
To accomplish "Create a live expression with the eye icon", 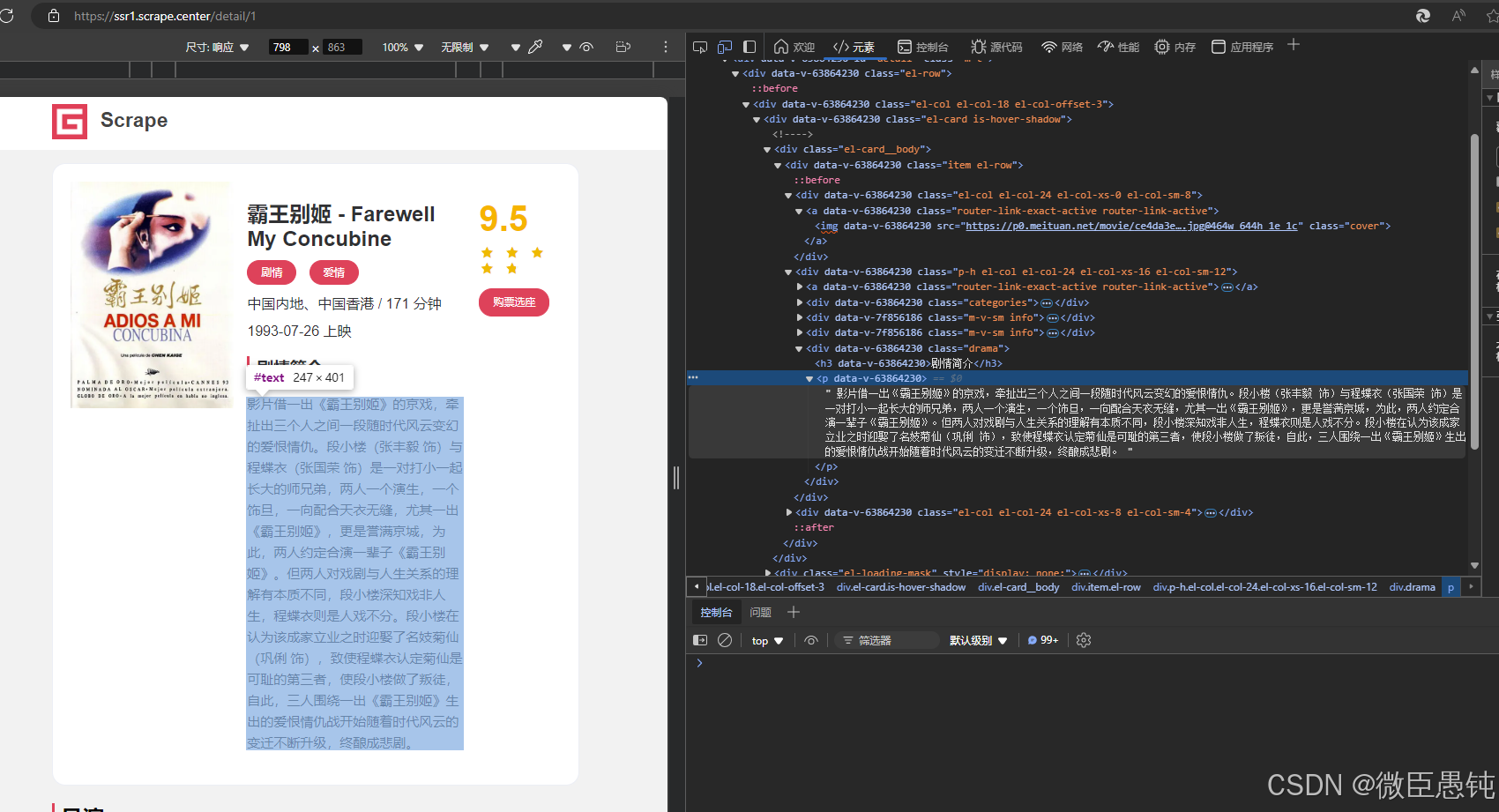I will pos(810,640).
